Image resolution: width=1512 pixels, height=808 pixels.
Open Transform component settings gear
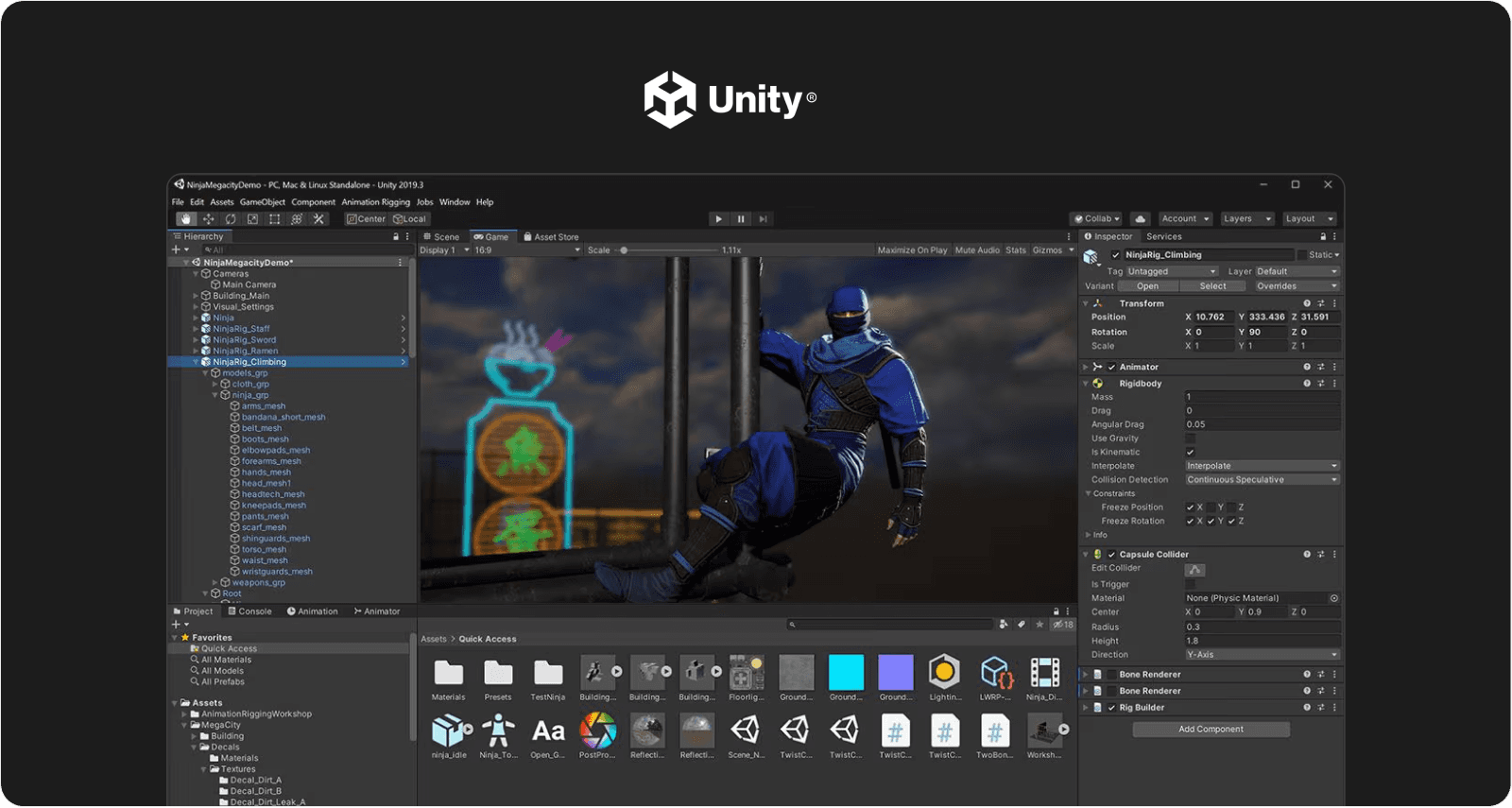pos(1321,304)
